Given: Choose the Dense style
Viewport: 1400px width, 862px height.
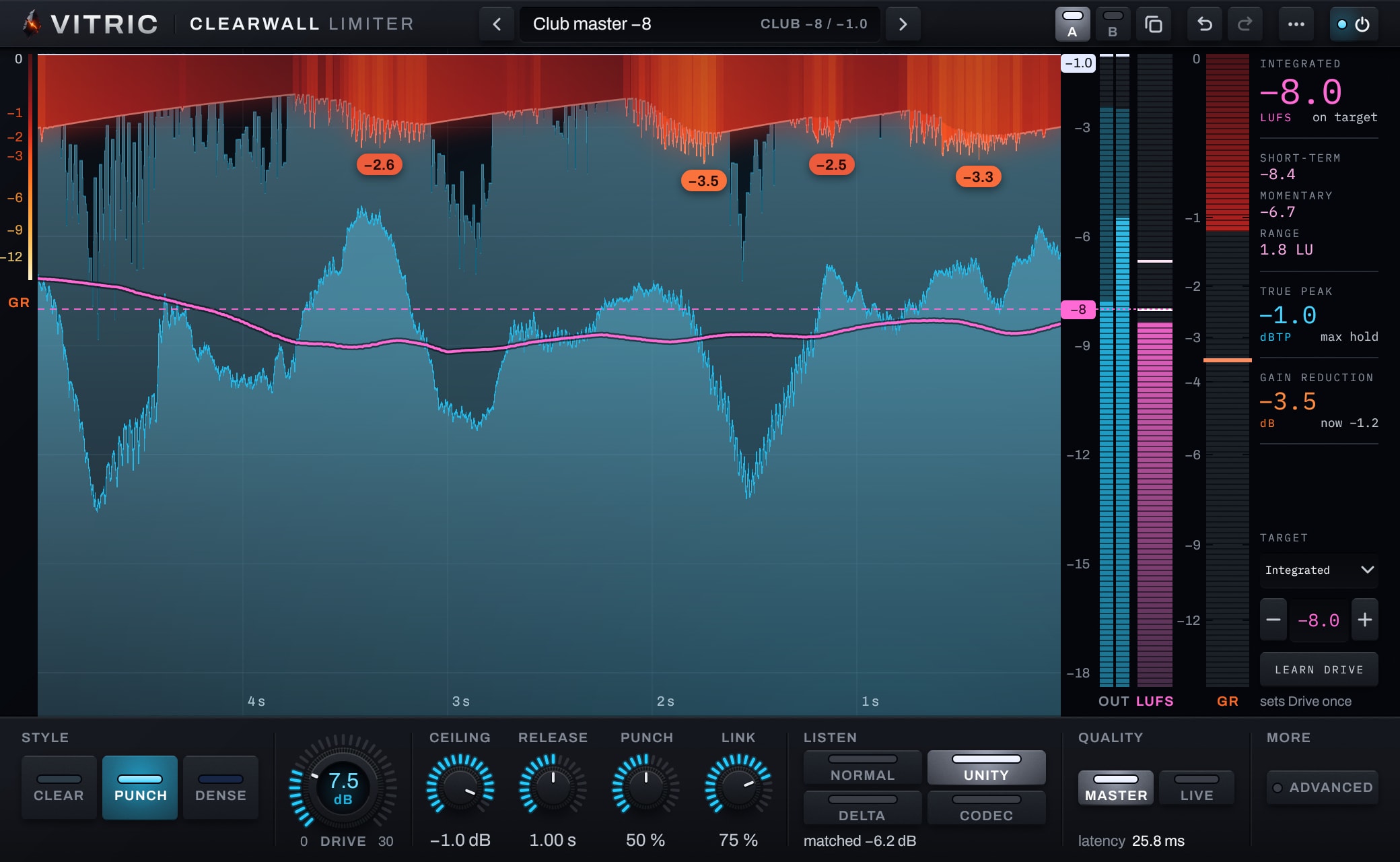Looking at the screenshot, I should click(221, 787).
